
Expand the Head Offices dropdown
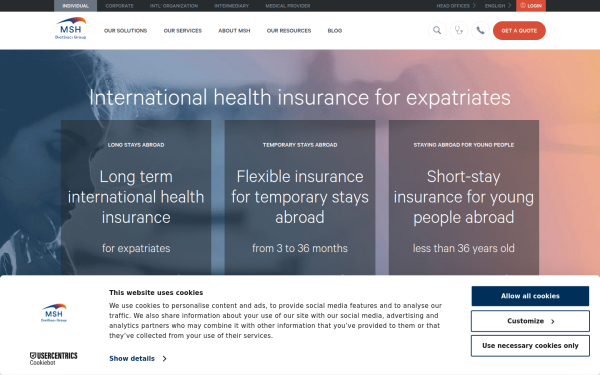coord(456,6)
